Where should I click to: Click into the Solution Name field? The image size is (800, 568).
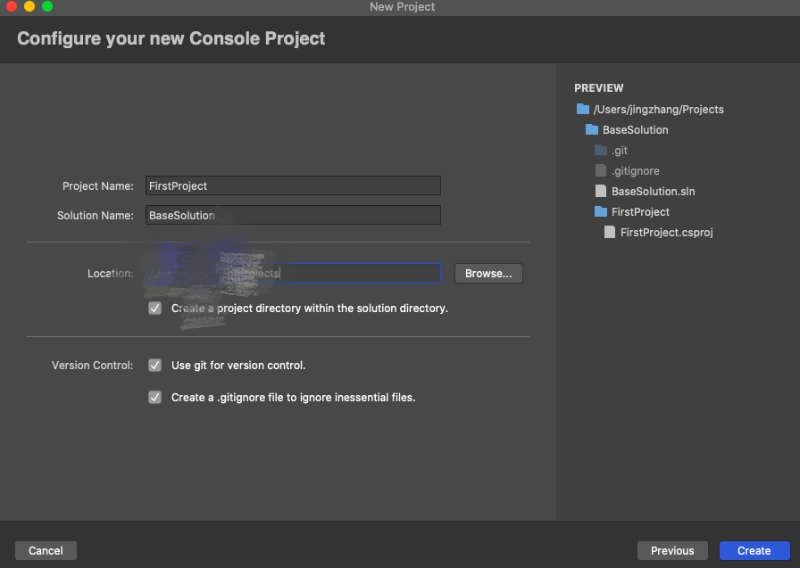(293, 215)
